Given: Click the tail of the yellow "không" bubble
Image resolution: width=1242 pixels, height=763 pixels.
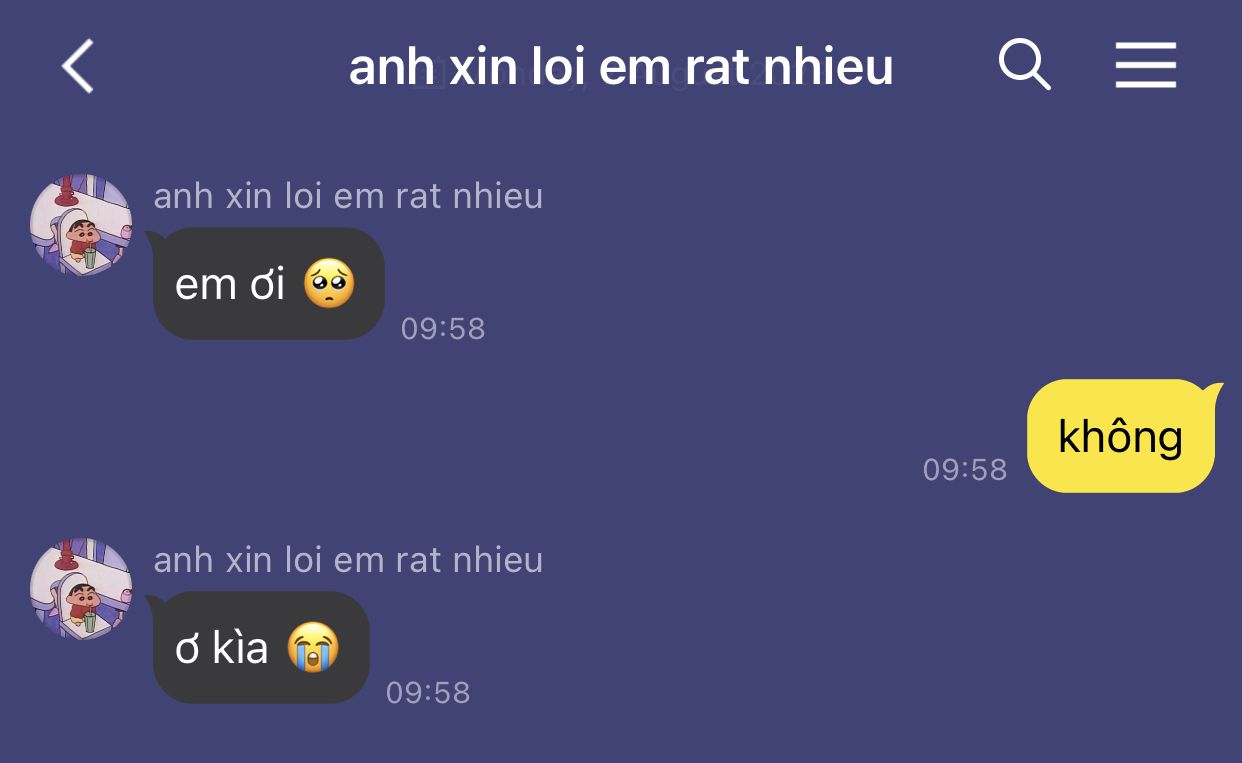Looking at the screenshot, I should pos(1212,388).
